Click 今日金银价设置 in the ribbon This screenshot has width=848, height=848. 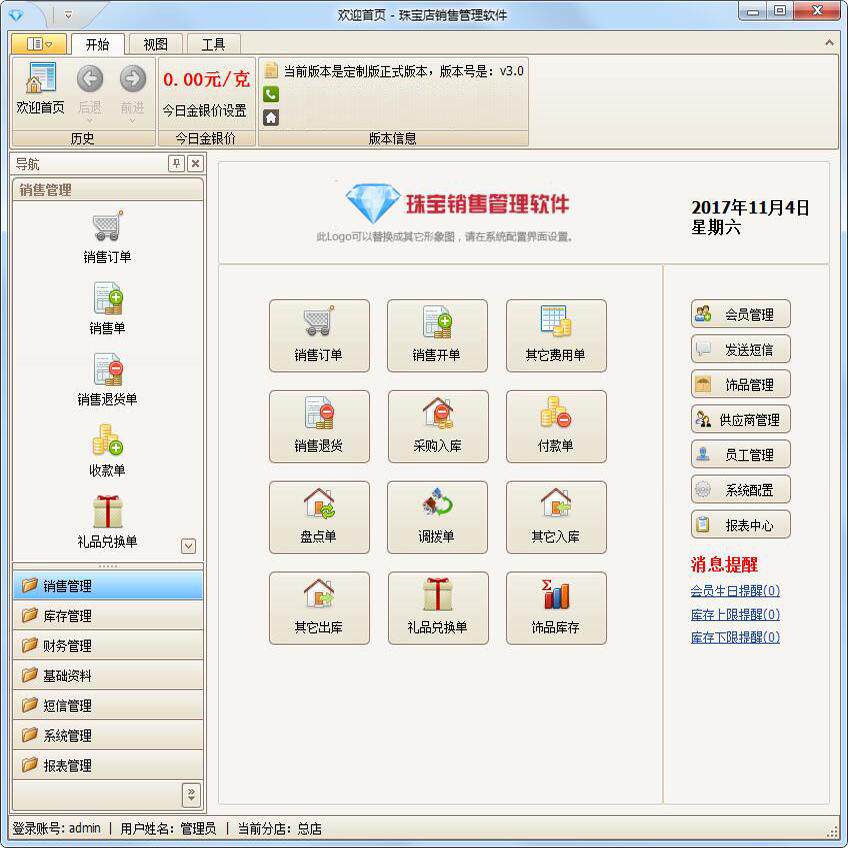click(x=204, y=110)
